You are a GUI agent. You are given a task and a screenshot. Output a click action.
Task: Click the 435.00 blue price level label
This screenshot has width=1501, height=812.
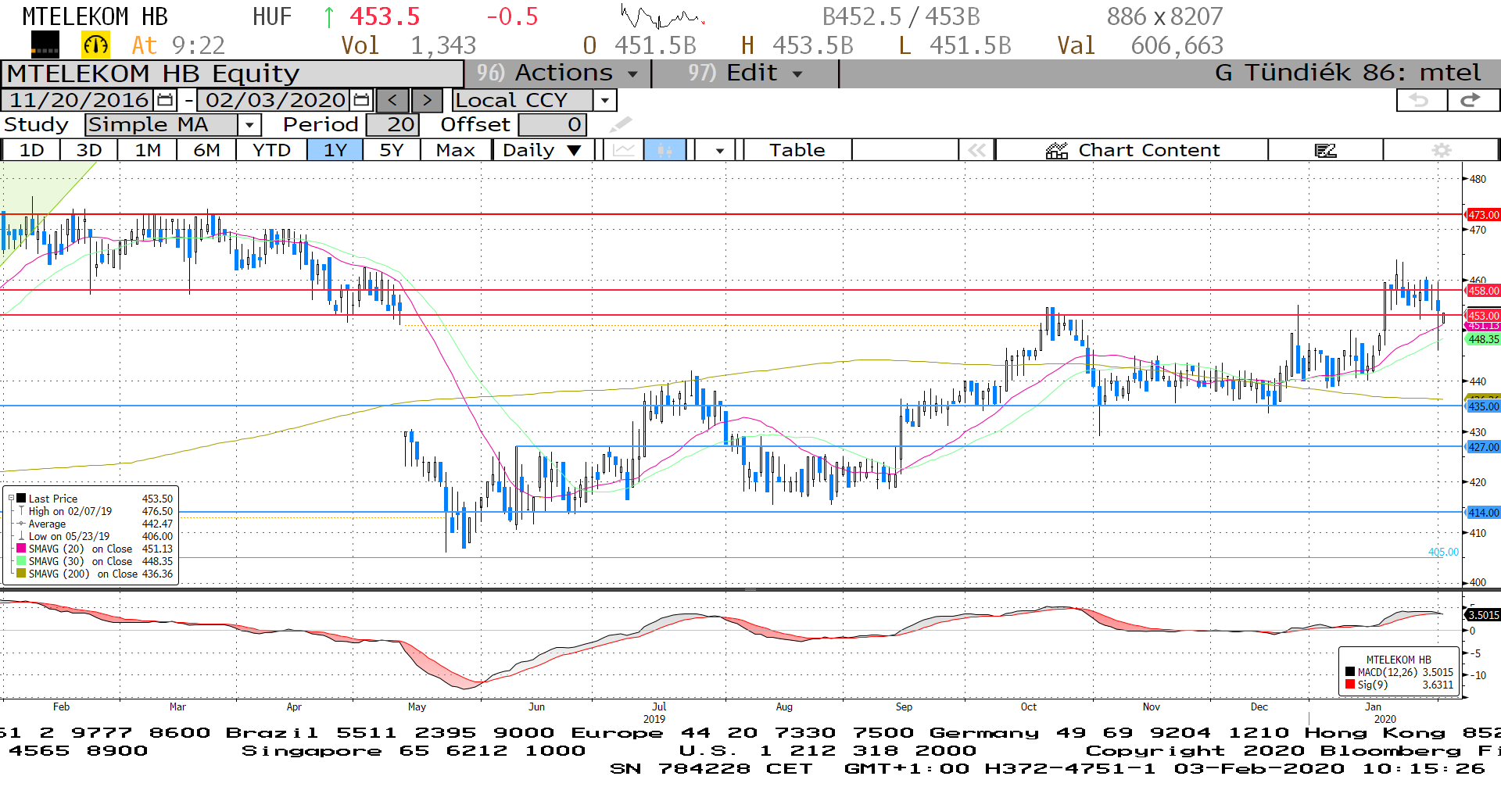coord(1482,406)
